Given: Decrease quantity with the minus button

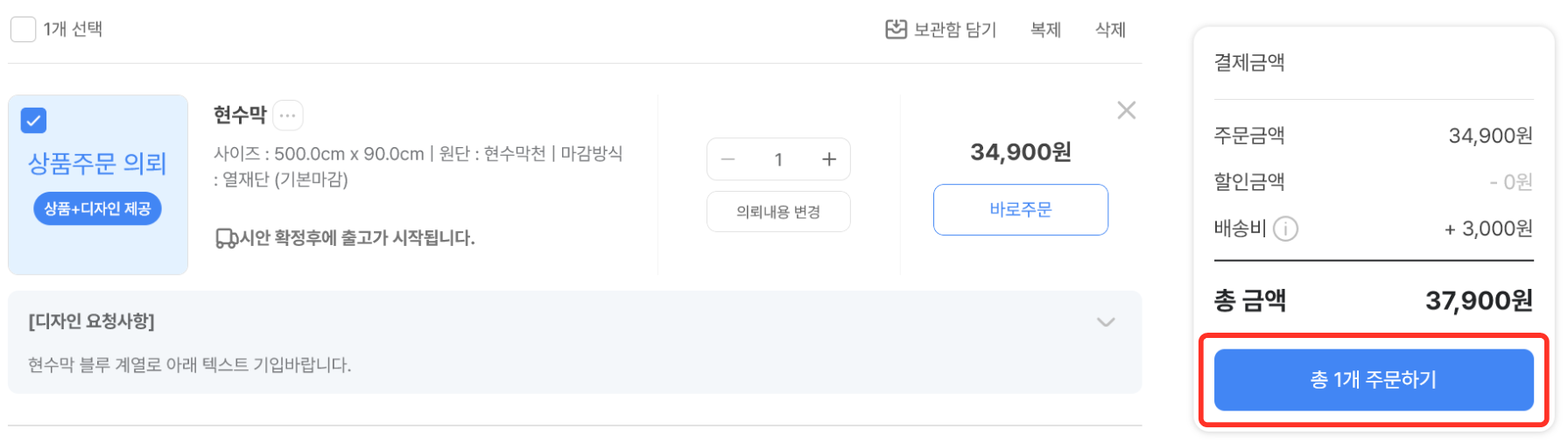Looking at the screenshot, I should click(728, 159).
